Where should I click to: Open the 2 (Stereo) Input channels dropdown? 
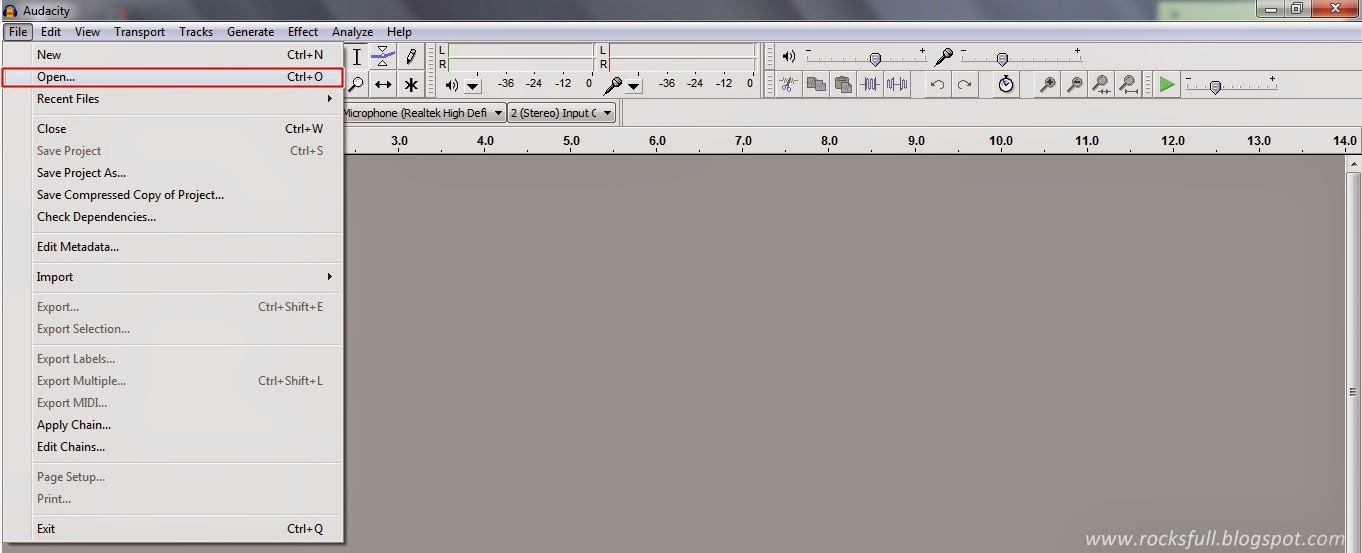561,113
